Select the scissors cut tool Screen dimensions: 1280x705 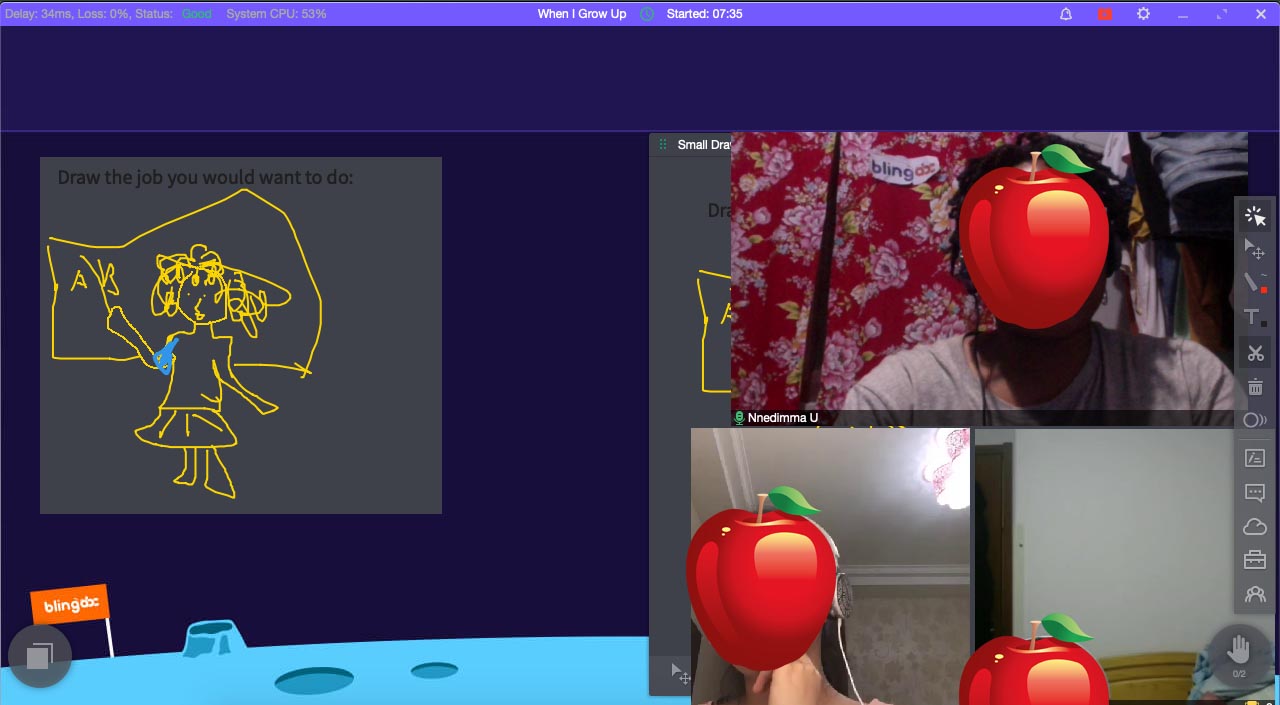1255,353
